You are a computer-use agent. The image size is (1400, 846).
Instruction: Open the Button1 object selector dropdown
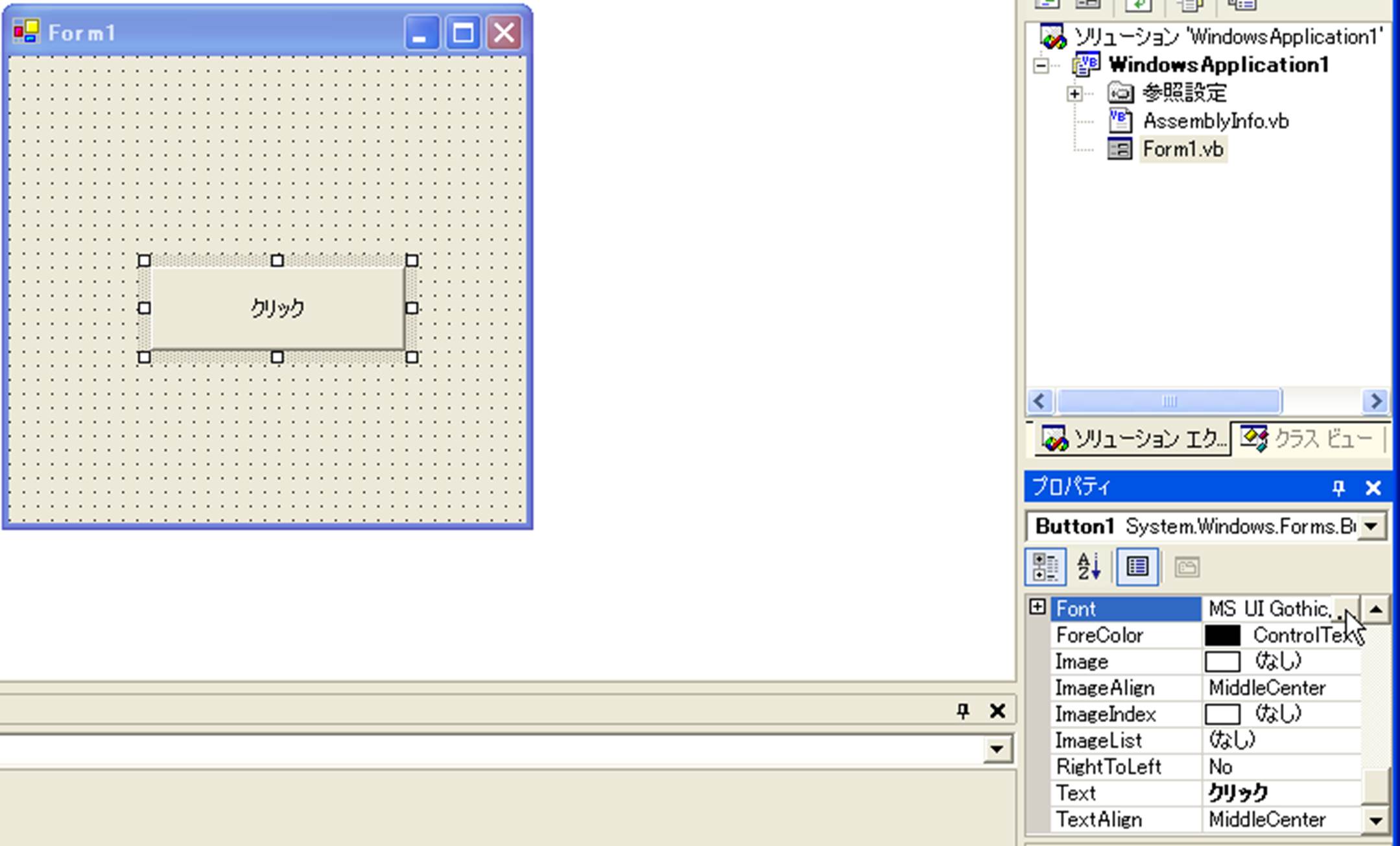click(1371, 527)
